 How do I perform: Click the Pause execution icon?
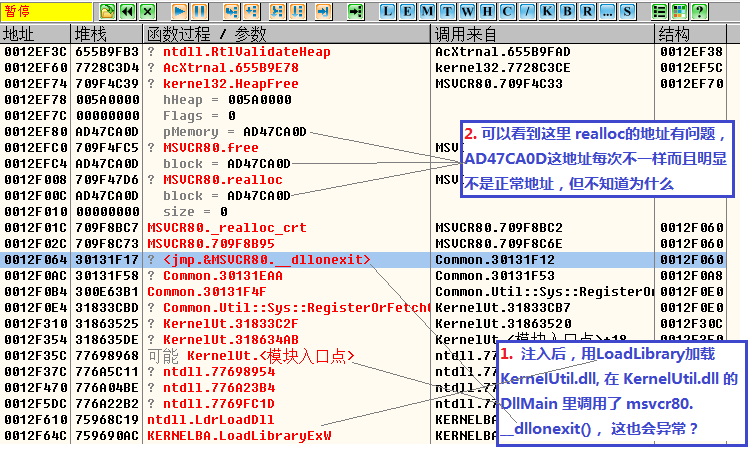pos(200,11)
